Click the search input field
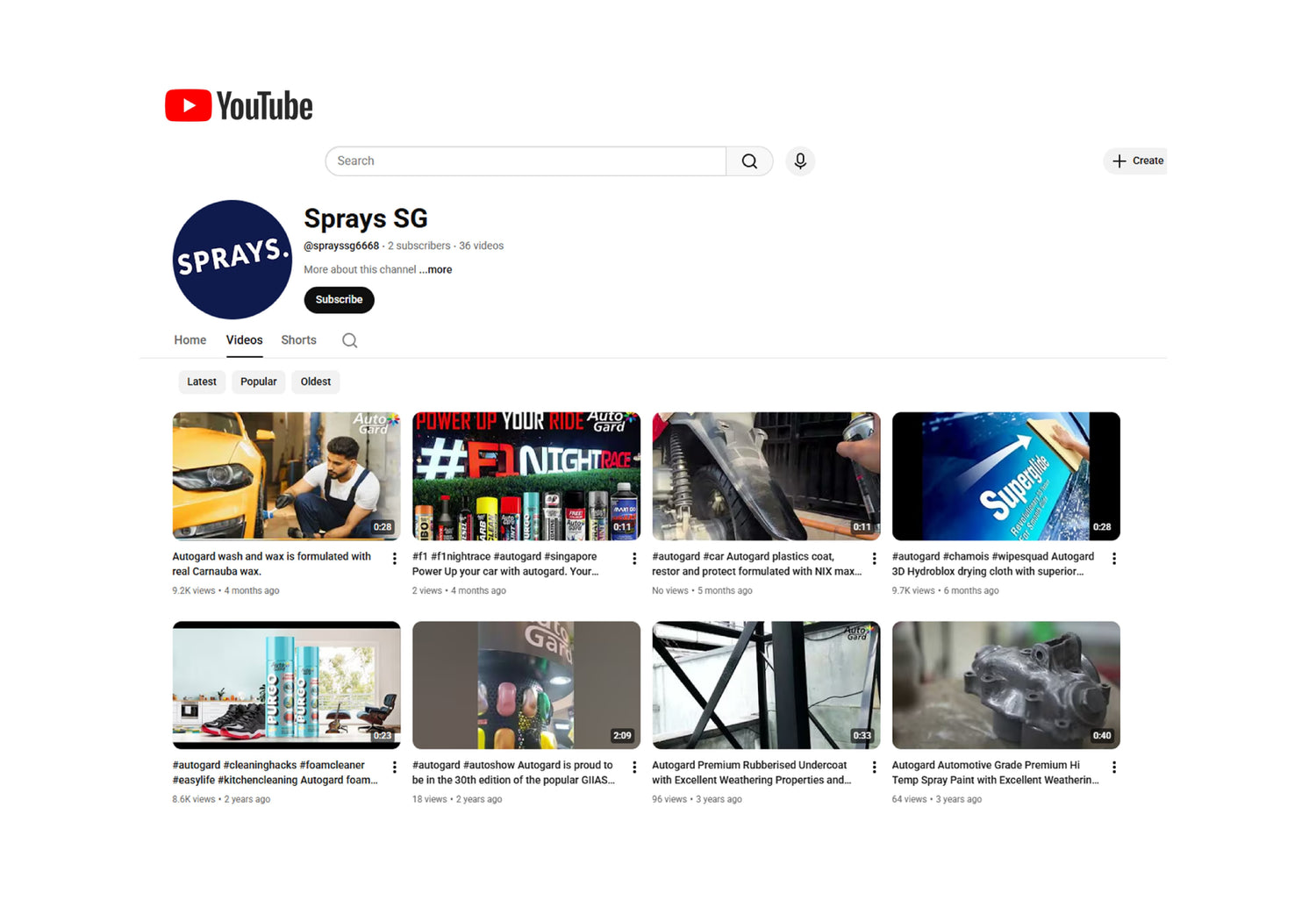1316x921 pixels. coord(526,161)
